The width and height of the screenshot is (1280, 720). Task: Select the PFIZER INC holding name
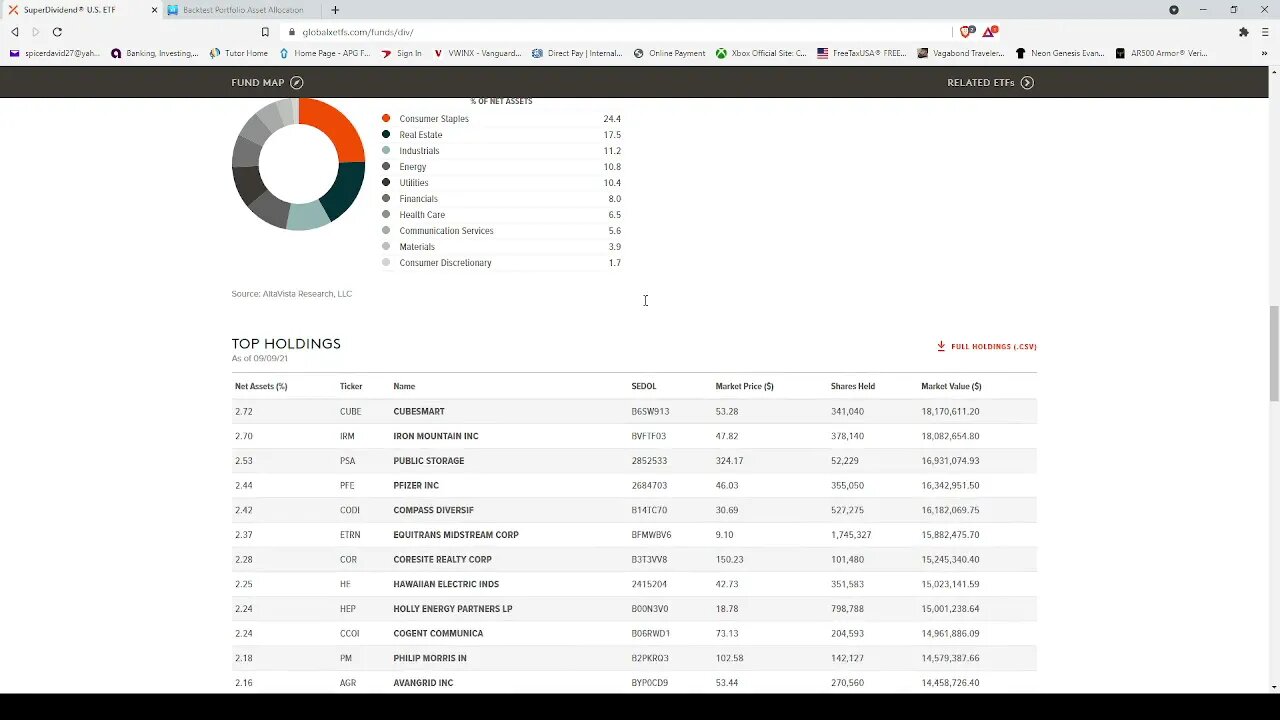[416, 486]
